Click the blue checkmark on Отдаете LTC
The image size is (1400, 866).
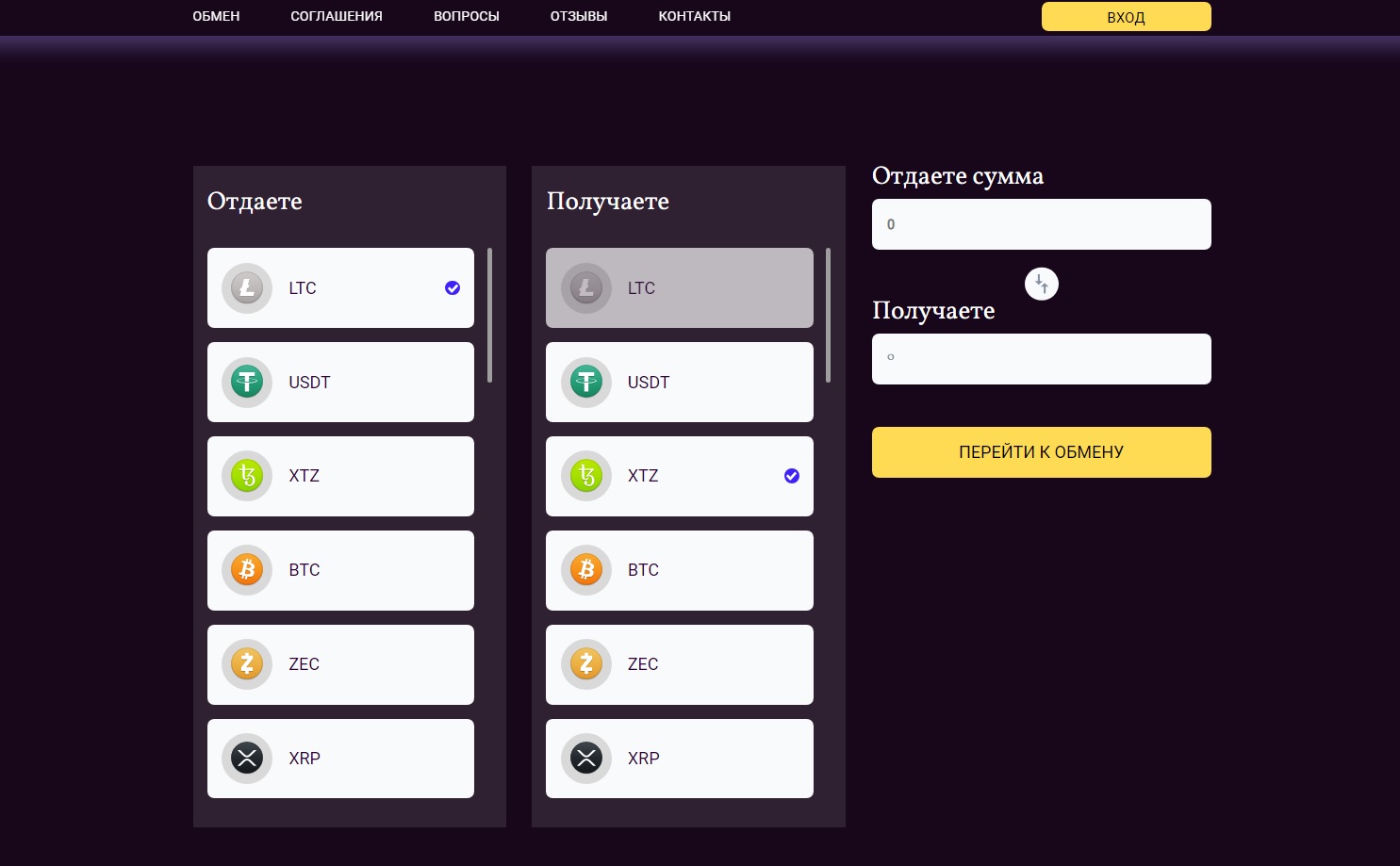[x=453, y=288]
